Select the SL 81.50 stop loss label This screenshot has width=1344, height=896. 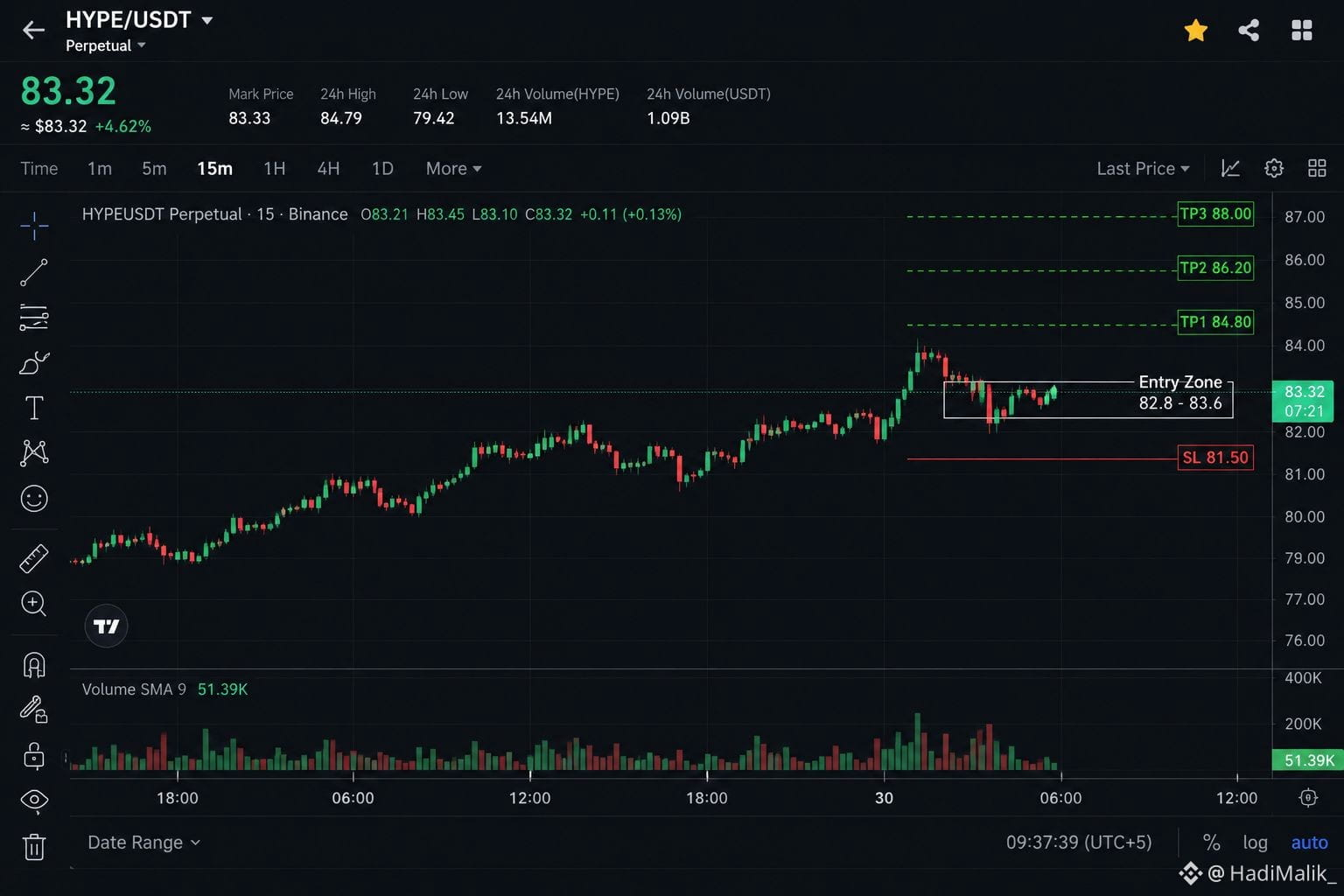[x=1215, y=458]
